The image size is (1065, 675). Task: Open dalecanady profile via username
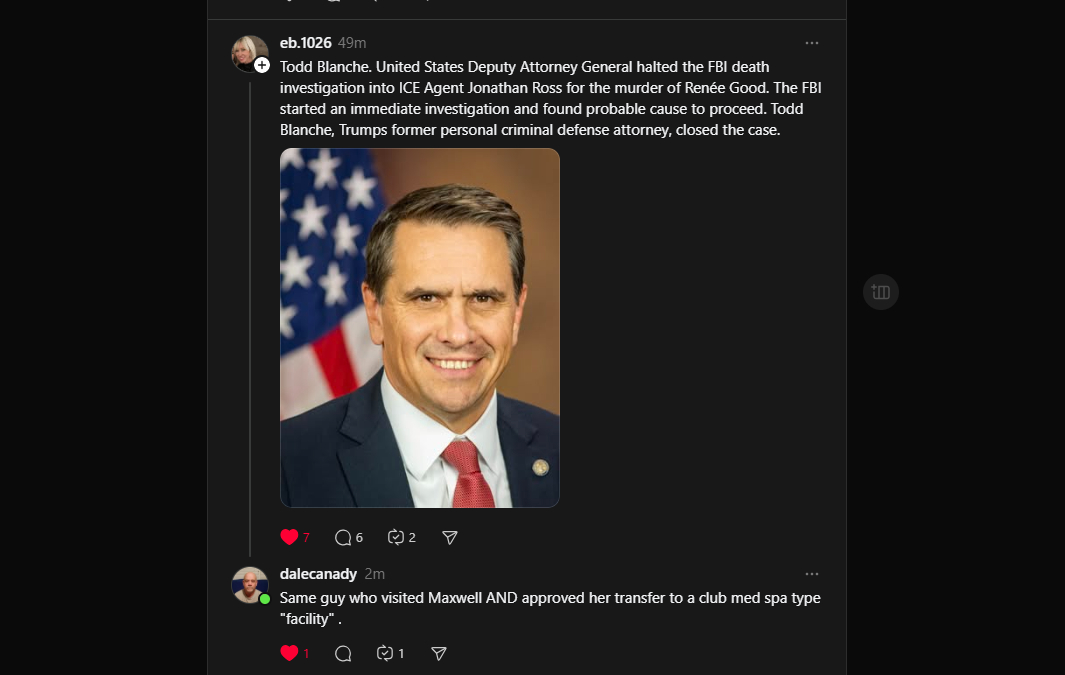(318, 574)
